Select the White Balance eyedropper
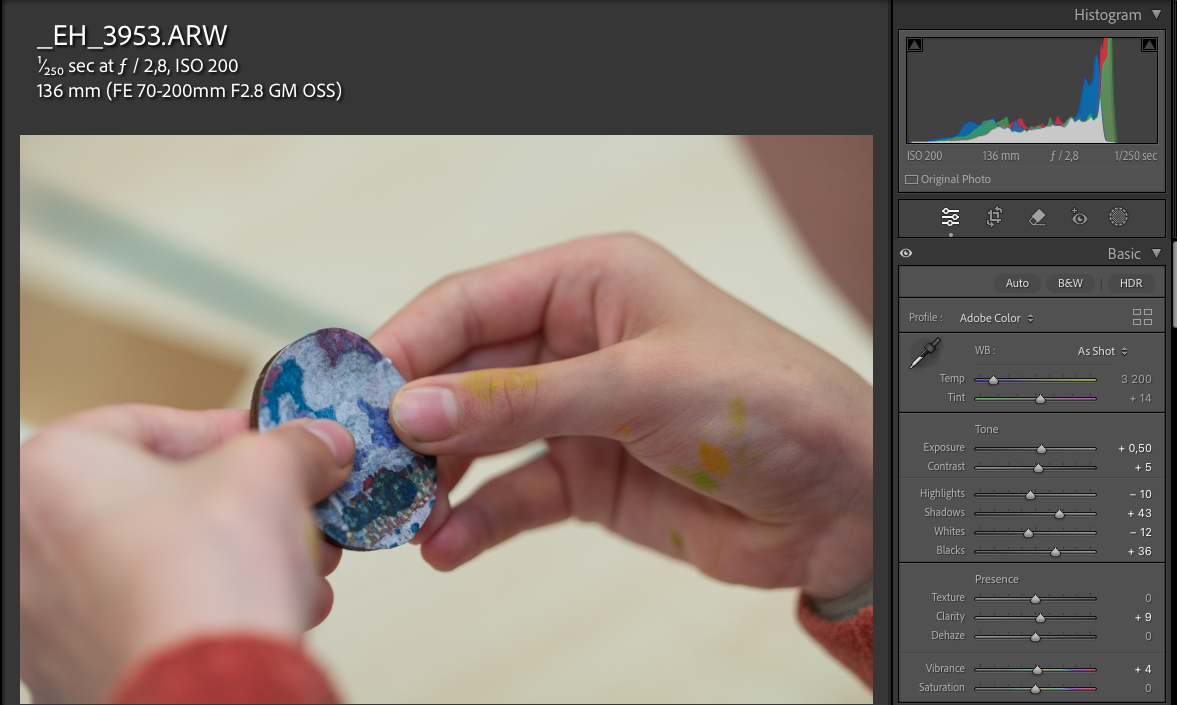1177x705 pixels. click(924, 353)
